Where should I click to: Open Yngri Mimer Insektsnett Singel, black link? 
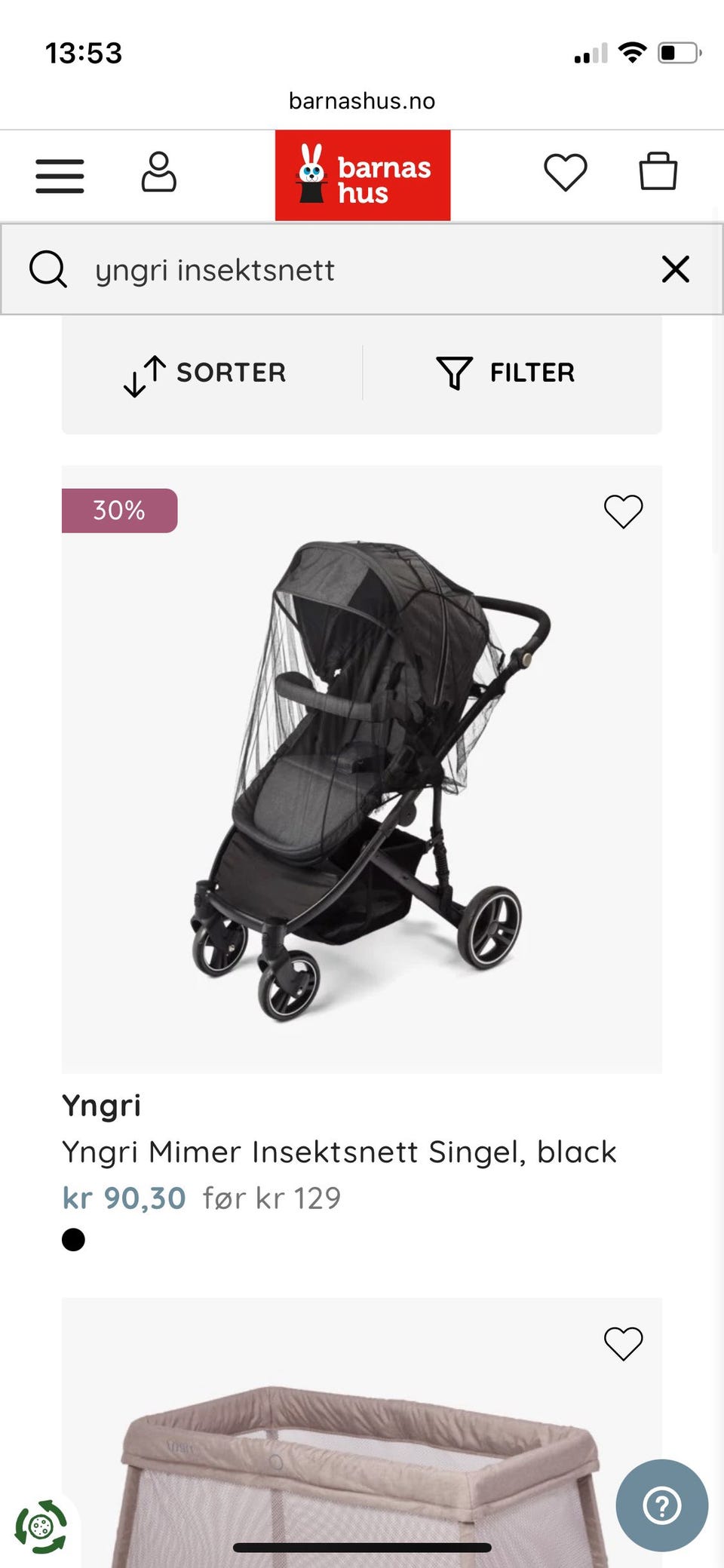[339, 1152]
